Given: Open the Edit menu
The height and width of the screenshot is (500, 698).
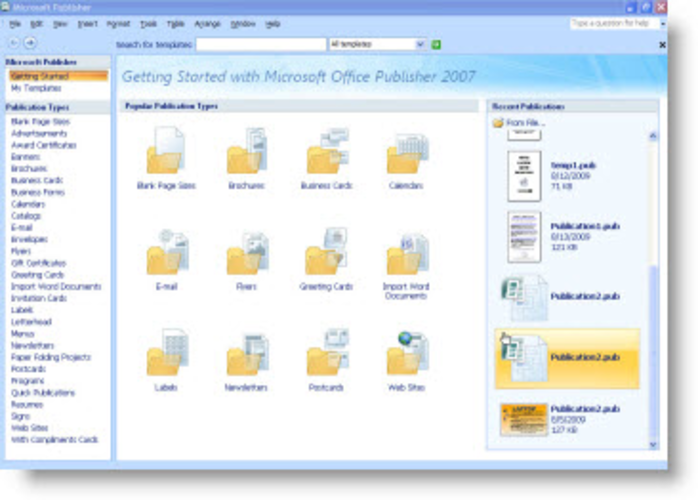Looking at the screenshot, I should (x=37, y=24).
